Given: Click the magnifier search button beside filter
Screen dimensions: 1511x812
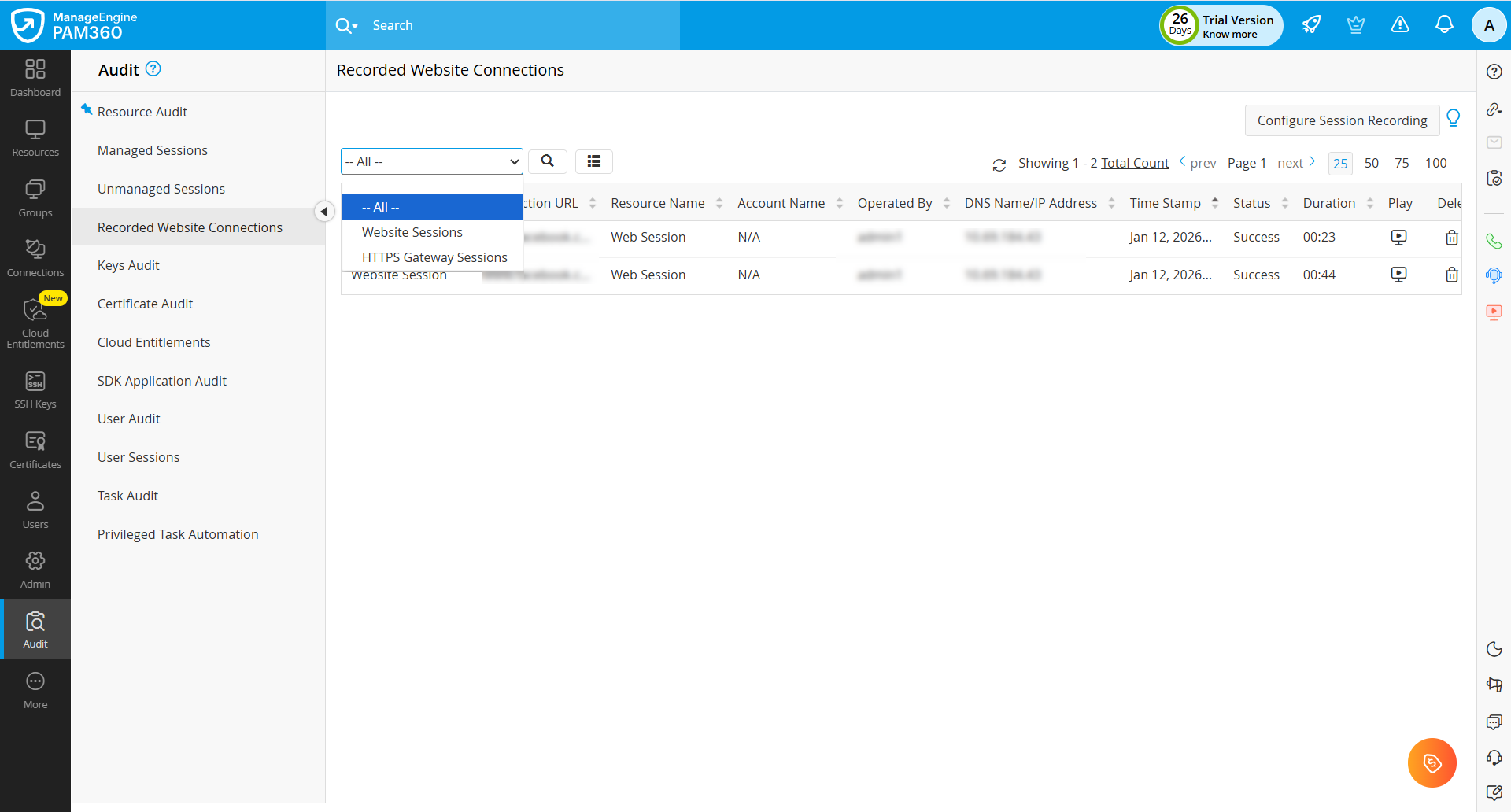Looking at the screenshot, I should pyautogui.click(x=547, y=161).
